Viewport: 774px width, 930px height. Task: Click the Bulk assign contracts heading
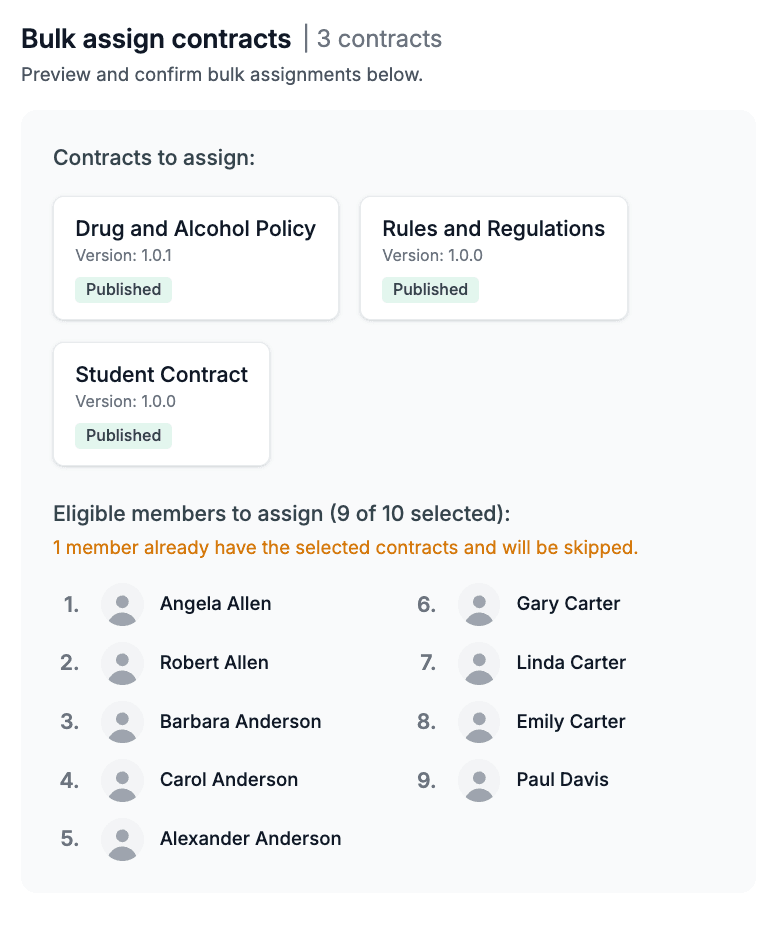tap(156, 39)
